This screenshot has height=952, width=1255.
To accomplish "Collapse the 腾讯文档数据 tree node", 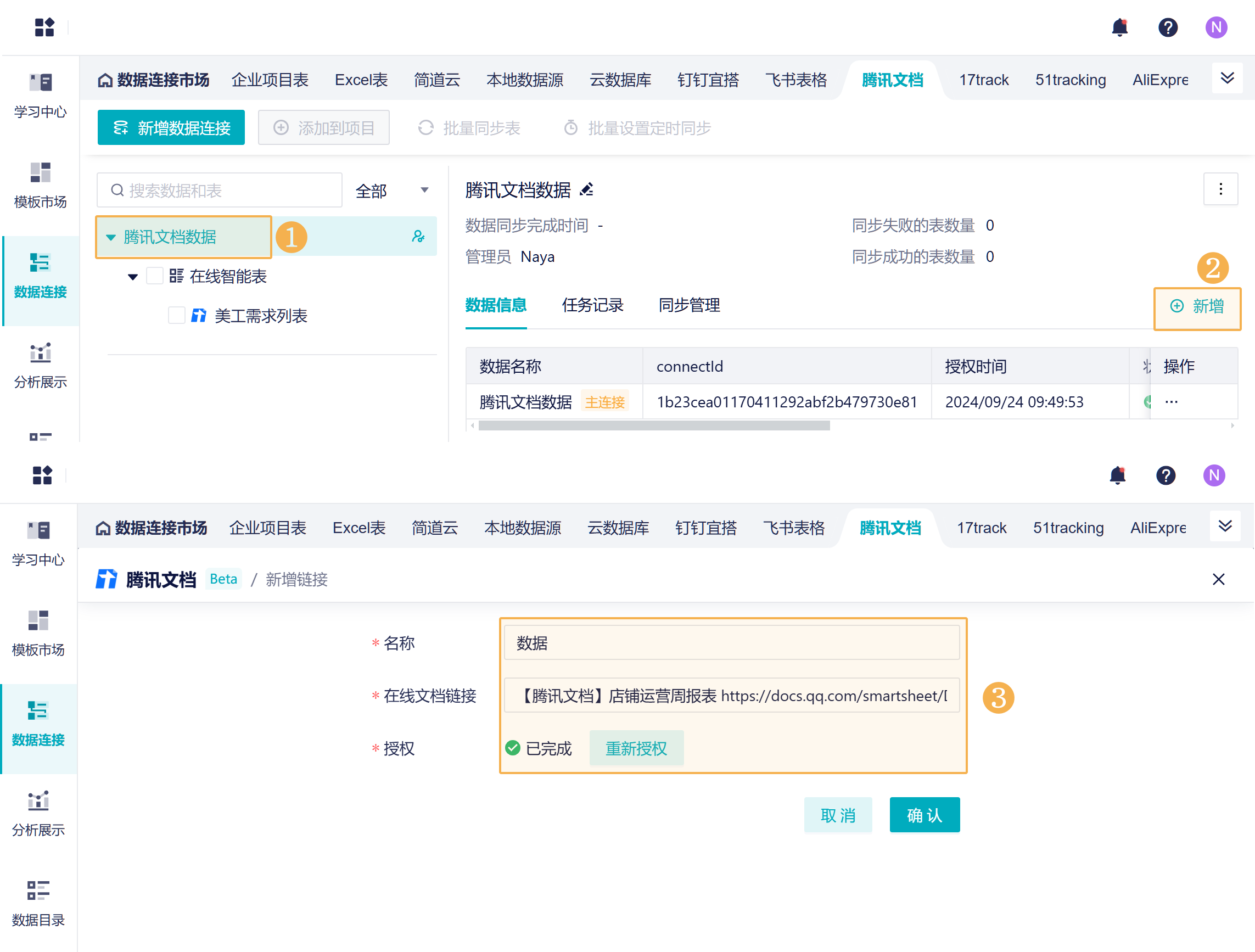I will 111,237.
